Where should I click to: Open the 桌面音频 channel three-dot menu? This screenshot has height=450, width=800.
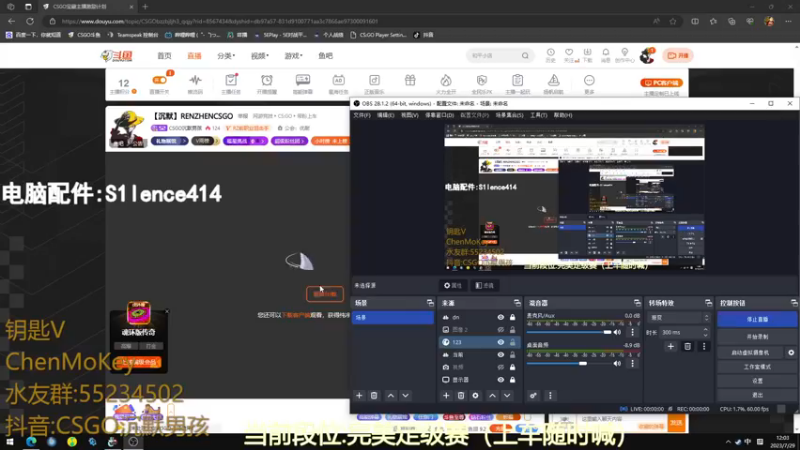pos(633,363)
